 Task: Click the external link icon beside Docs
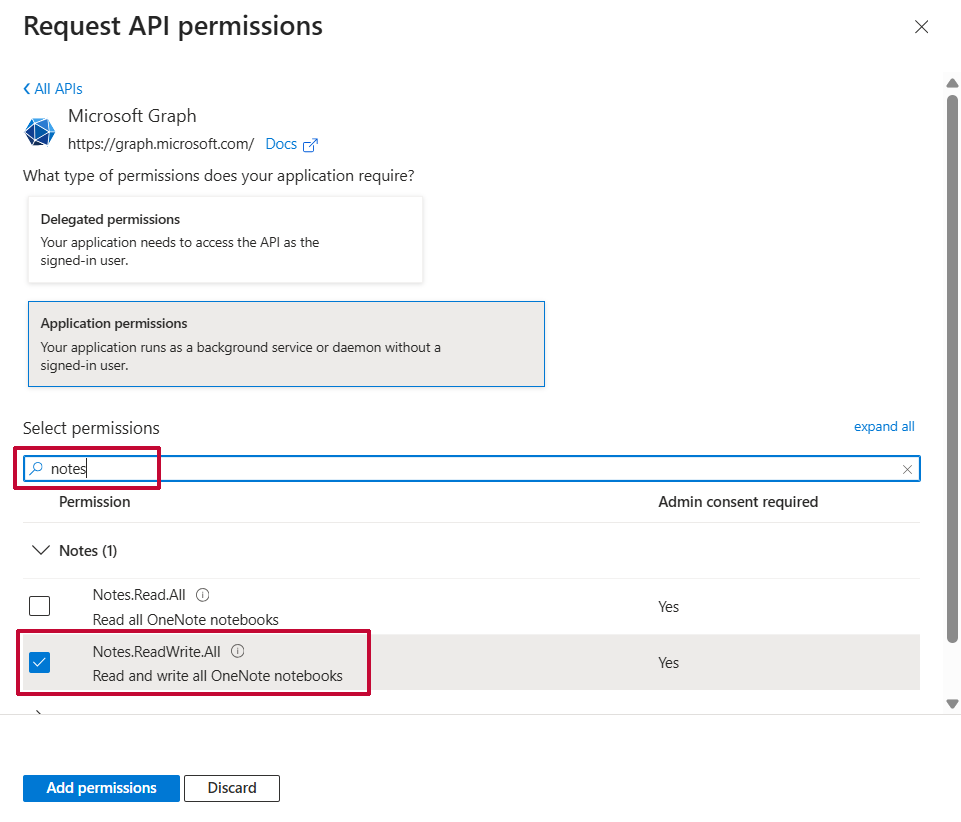(310, 145)
